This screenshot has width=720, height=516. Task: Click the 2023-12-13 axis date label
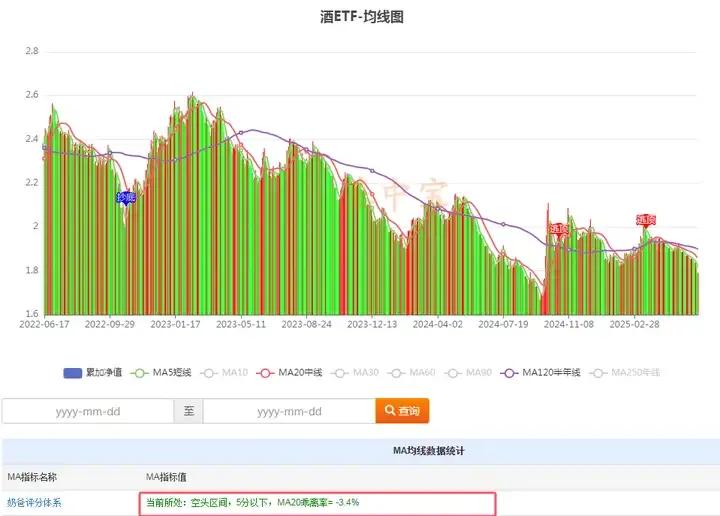tap(372, 324)
